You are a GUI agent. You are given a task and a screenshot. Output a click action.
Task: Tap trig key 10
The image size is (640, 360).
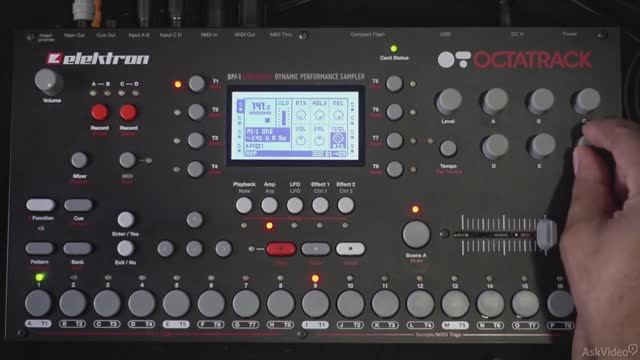(x=350, y=304)
